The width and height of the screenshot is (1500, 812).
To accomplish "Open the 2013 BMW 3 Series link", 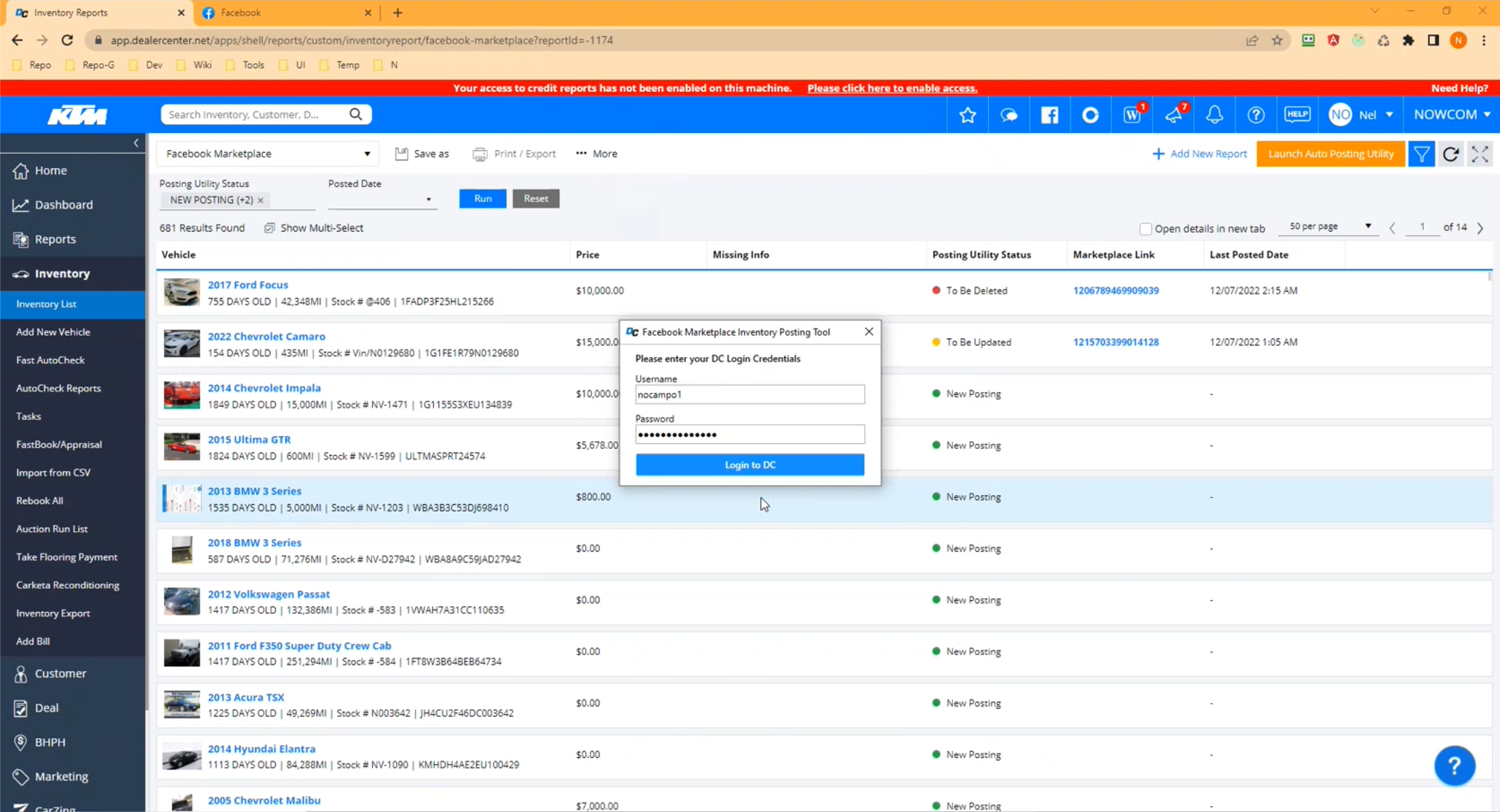I will [254, 491].
